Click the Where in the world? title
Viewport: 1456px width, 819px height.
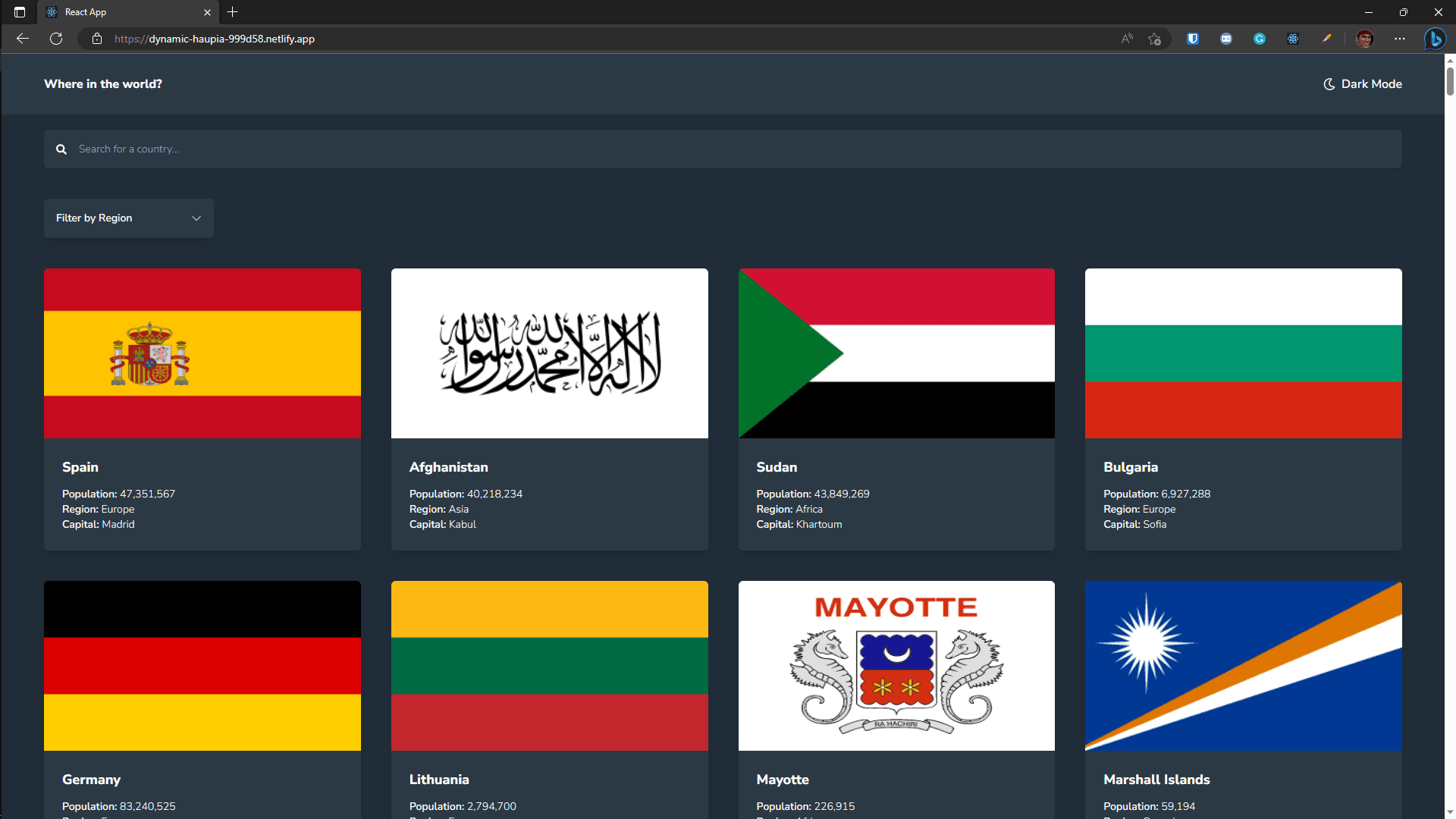point(103,84)
